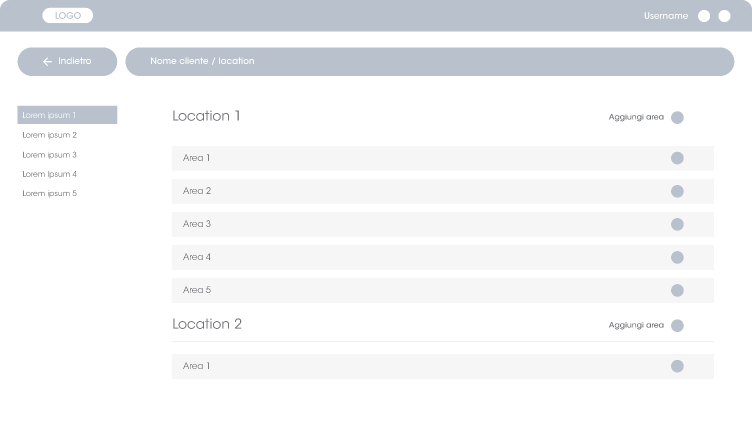The width and height of the screenshot is (752, 422).
Task: Click the Nome cliente / location breadcrumb bar
Action: (x=429, y=61)
